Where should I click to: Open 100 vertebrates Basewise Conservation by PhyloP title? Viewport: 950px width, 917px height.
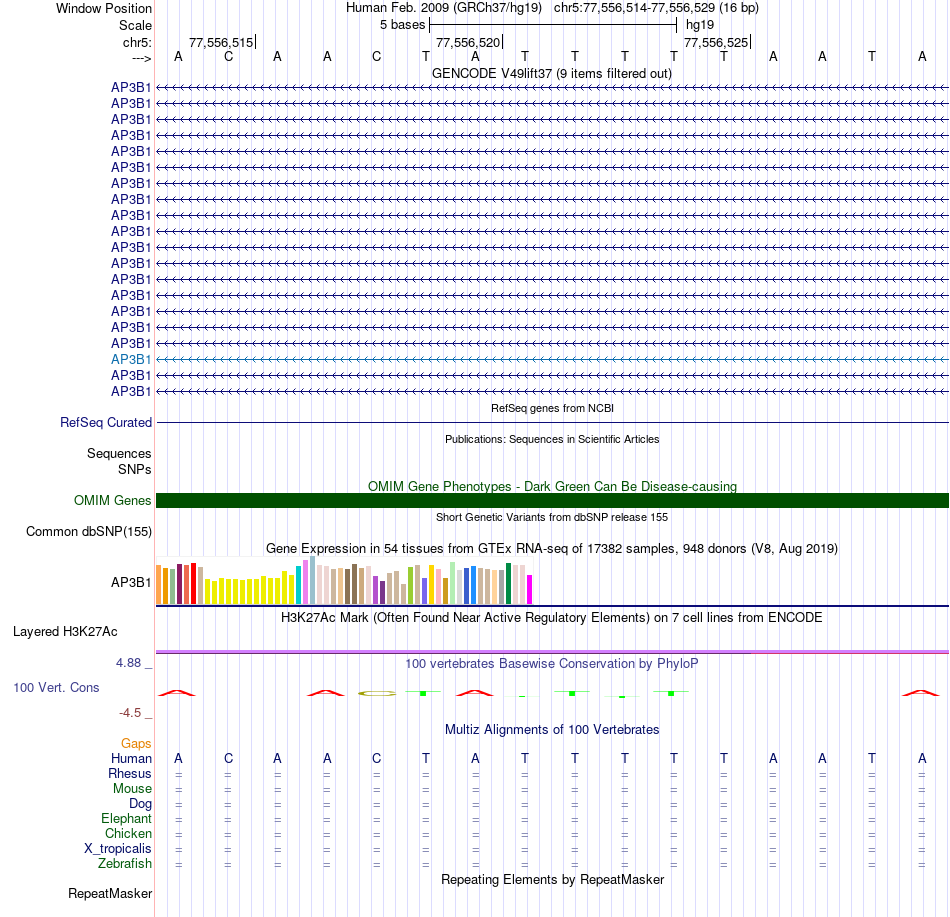[552, 664]
